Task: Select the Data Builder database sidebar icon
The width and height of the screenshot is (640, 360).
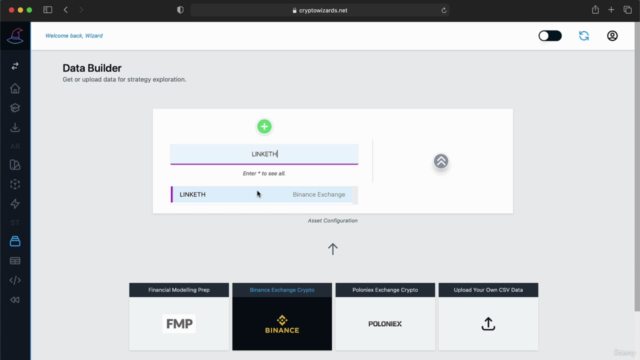Action: (15, 241)
